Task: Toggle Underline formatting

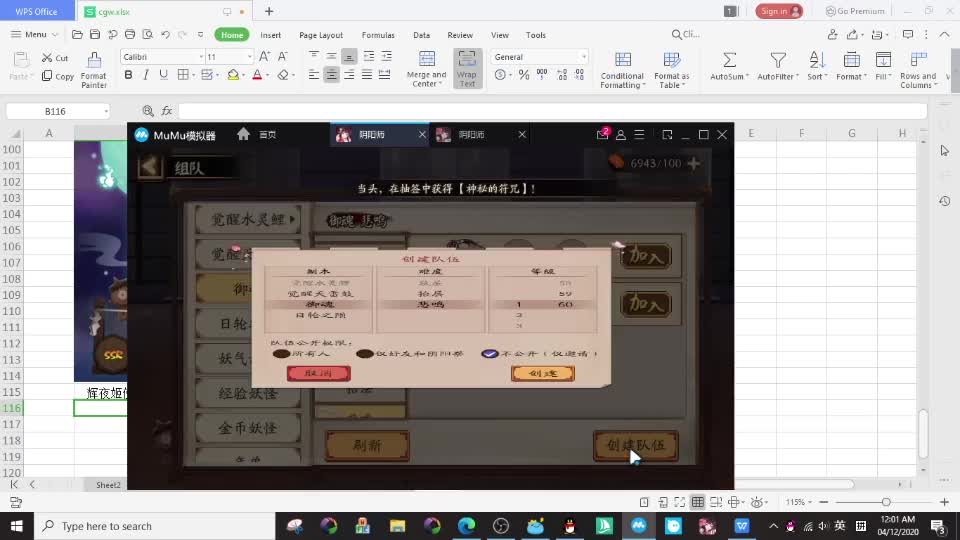Action: pos(163,75)
